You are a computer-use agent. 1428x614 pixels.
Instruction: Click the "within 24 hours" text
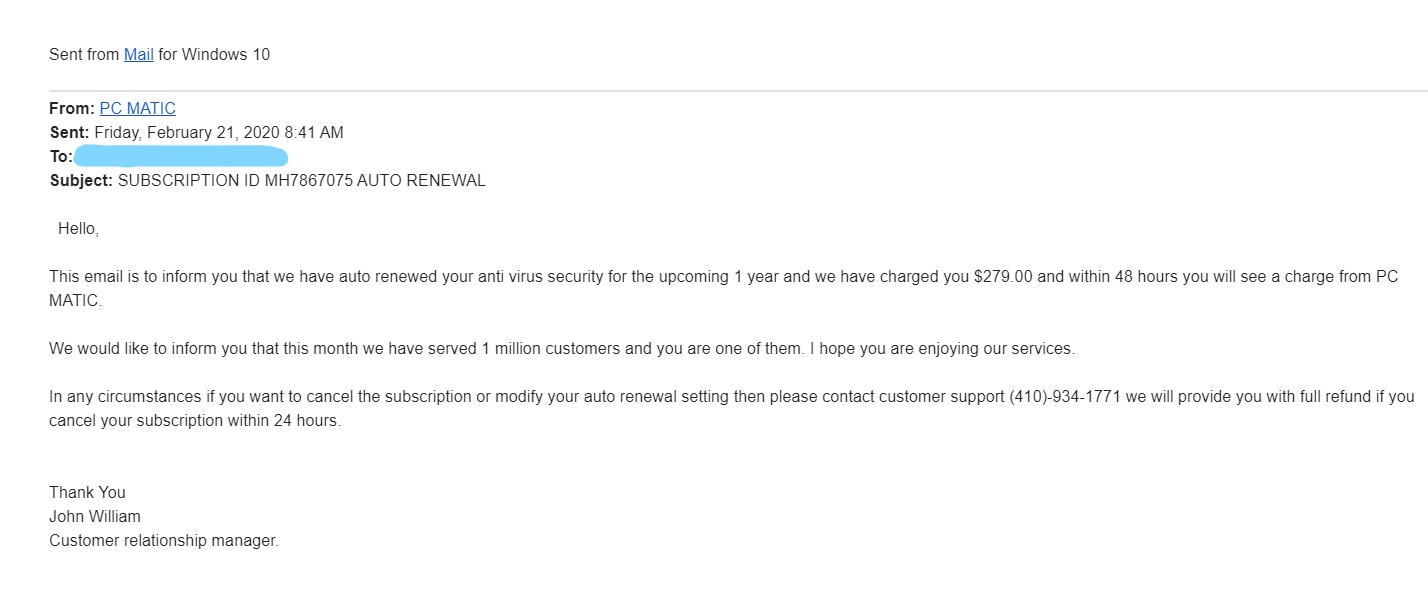pyautogui.click(x=287, y=421)
